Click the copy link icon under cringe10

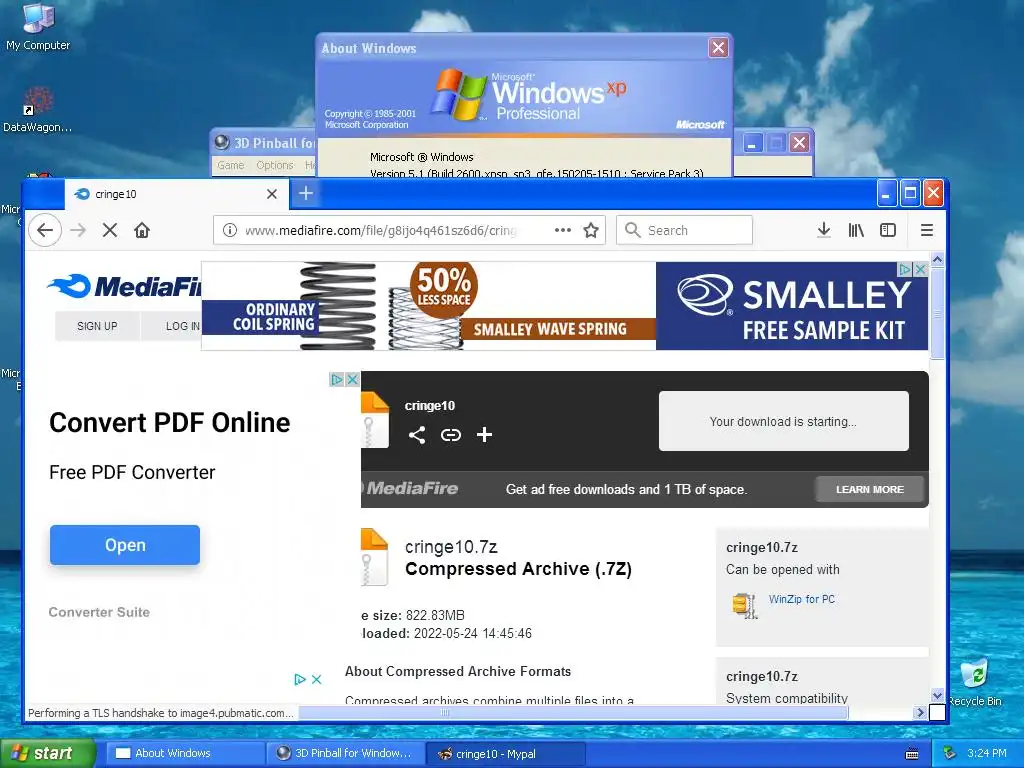point(451,435)
